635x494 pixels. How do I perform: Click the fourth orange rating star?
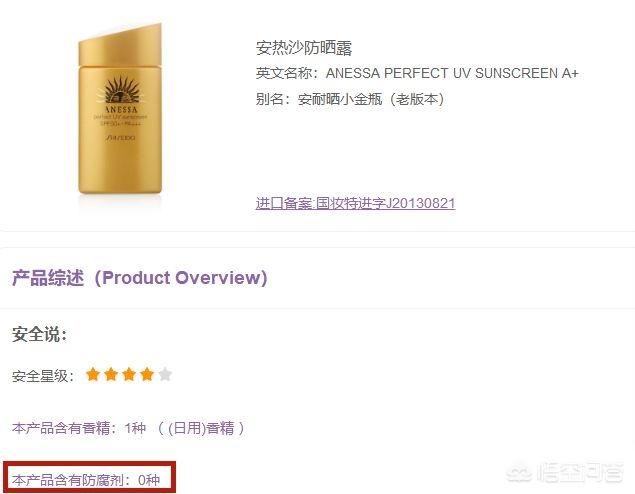[147, 375]
